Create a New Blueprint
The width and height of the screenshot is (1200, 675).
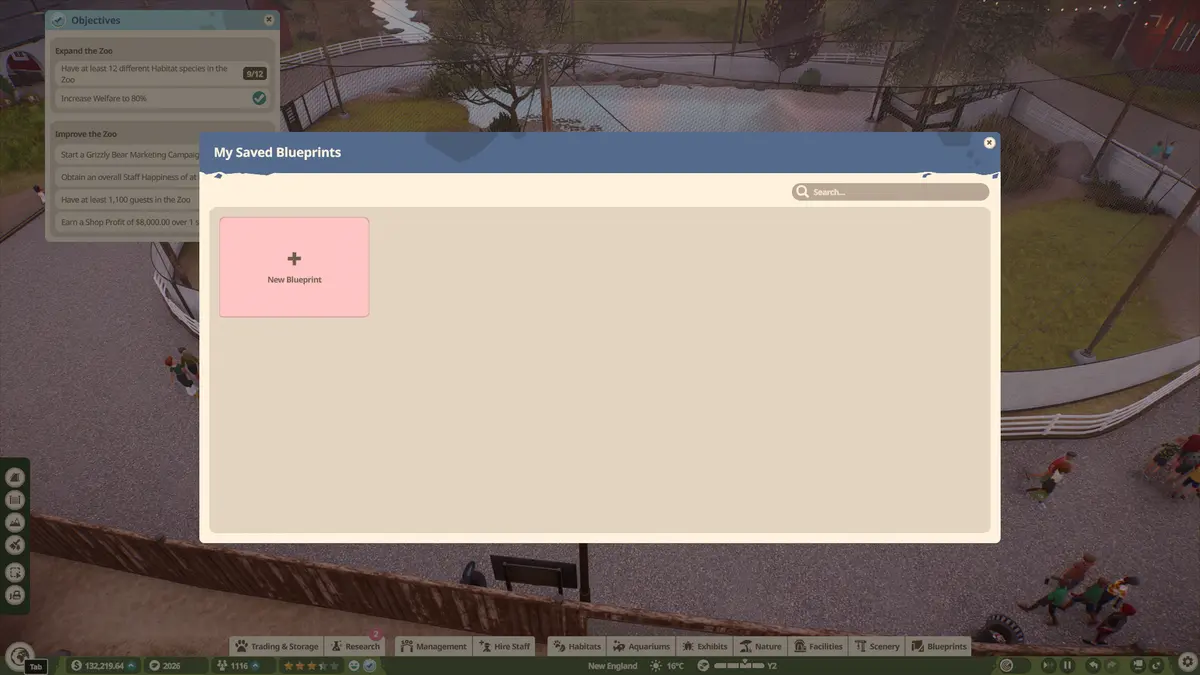pyautogui.click(x=294, y=267)
